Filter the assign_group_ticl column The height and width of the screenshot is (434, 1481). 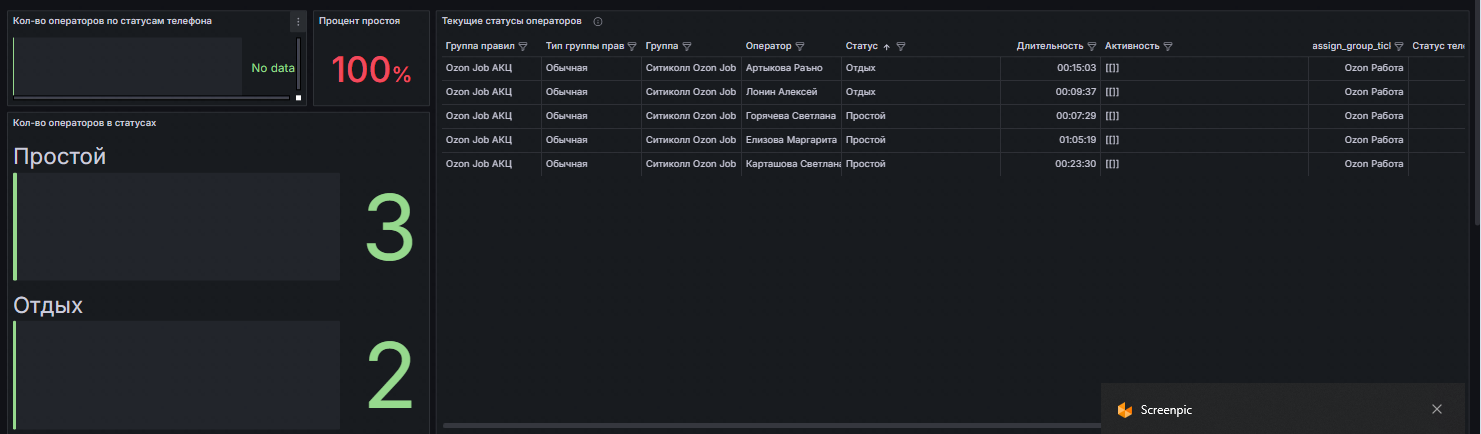point(1399,46)
